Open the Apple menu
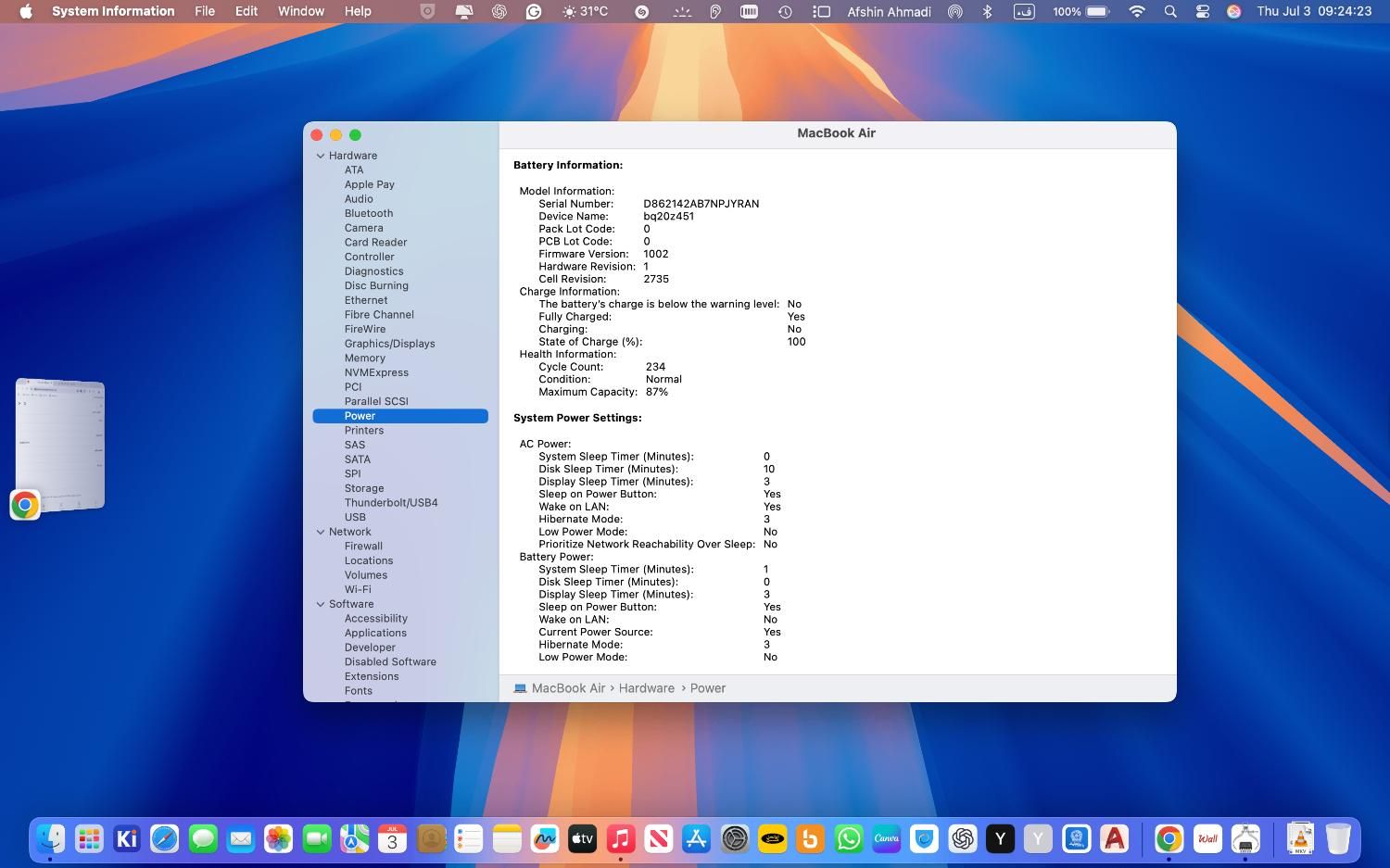 [26, 11]
